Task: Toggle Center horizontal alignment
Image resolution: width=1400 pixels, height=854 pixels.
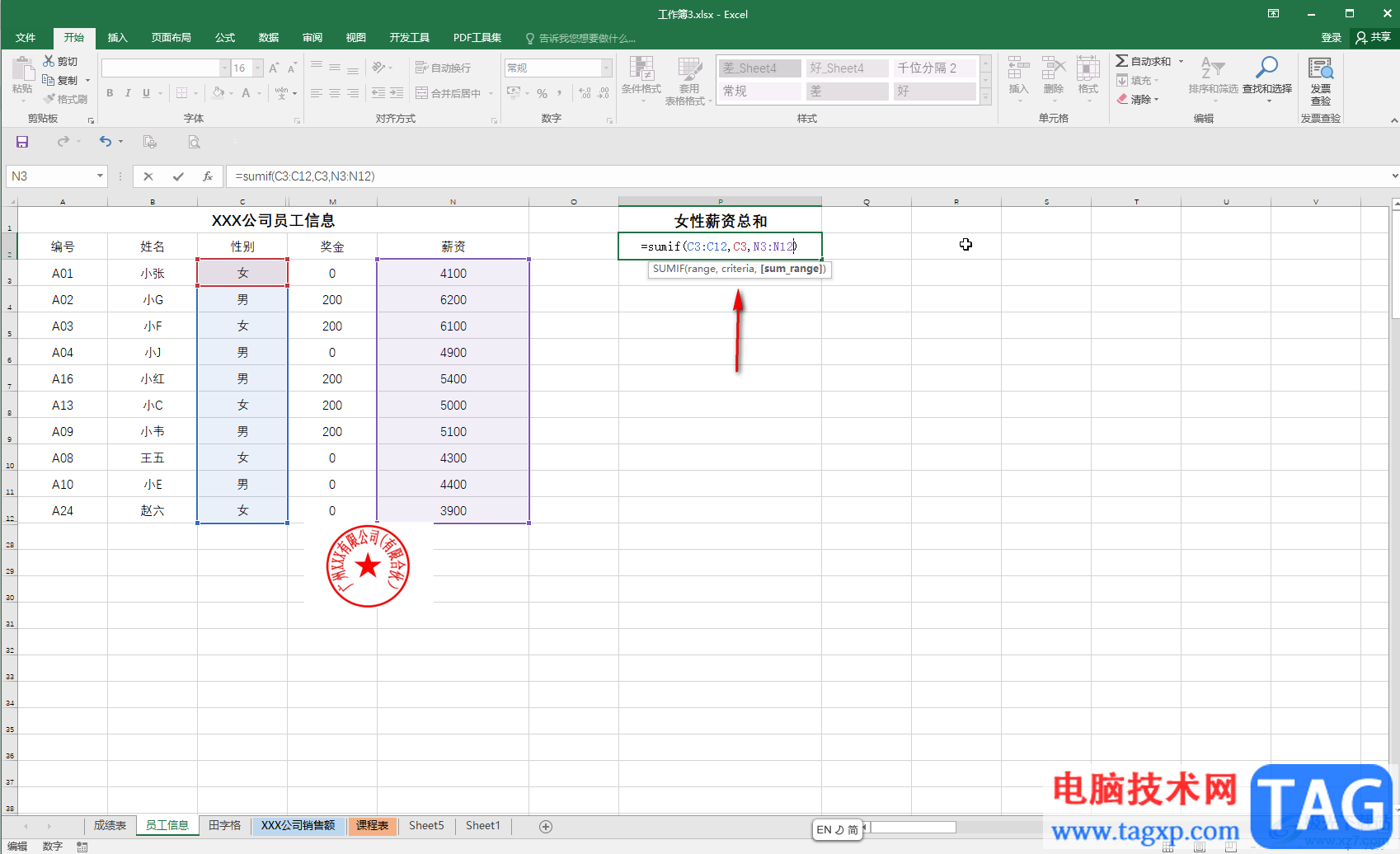Action: (334, 93)
